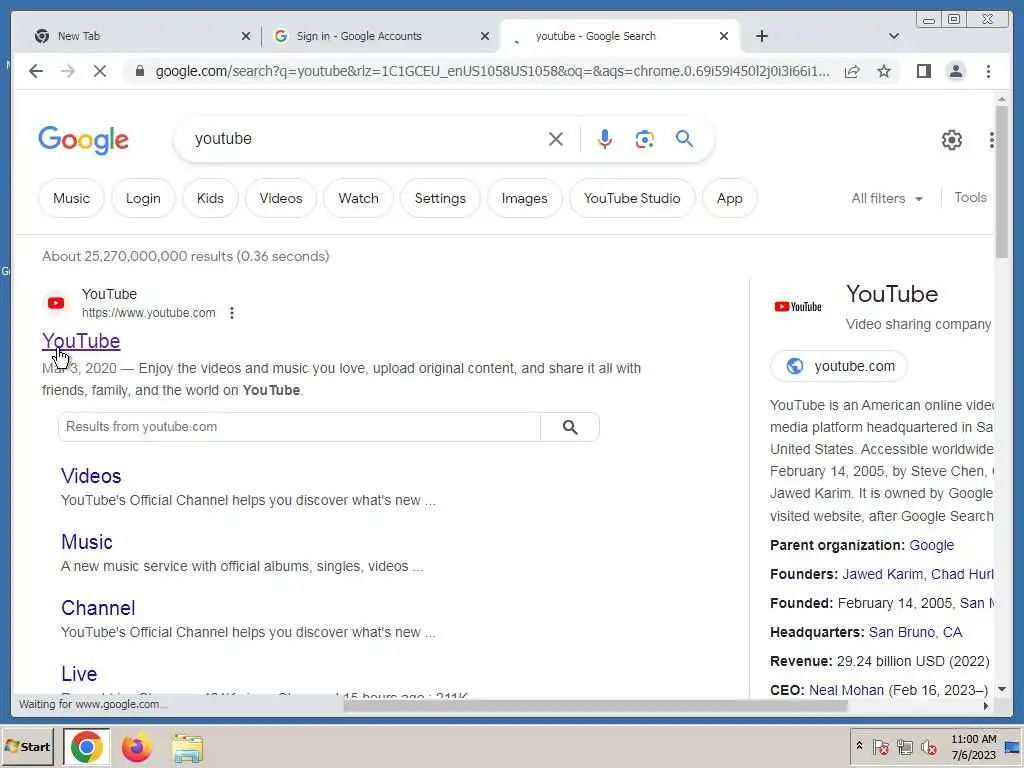This screenshot has width=1024, height=768.
Task: Expand the All filters dropdown
Action: point(887,199)
